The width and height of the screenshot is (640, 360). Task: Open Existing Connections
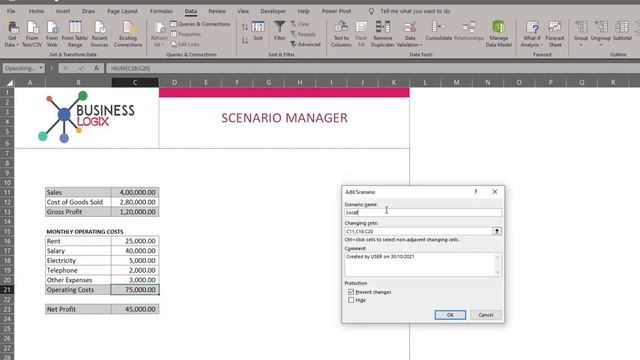coord(128,34)
